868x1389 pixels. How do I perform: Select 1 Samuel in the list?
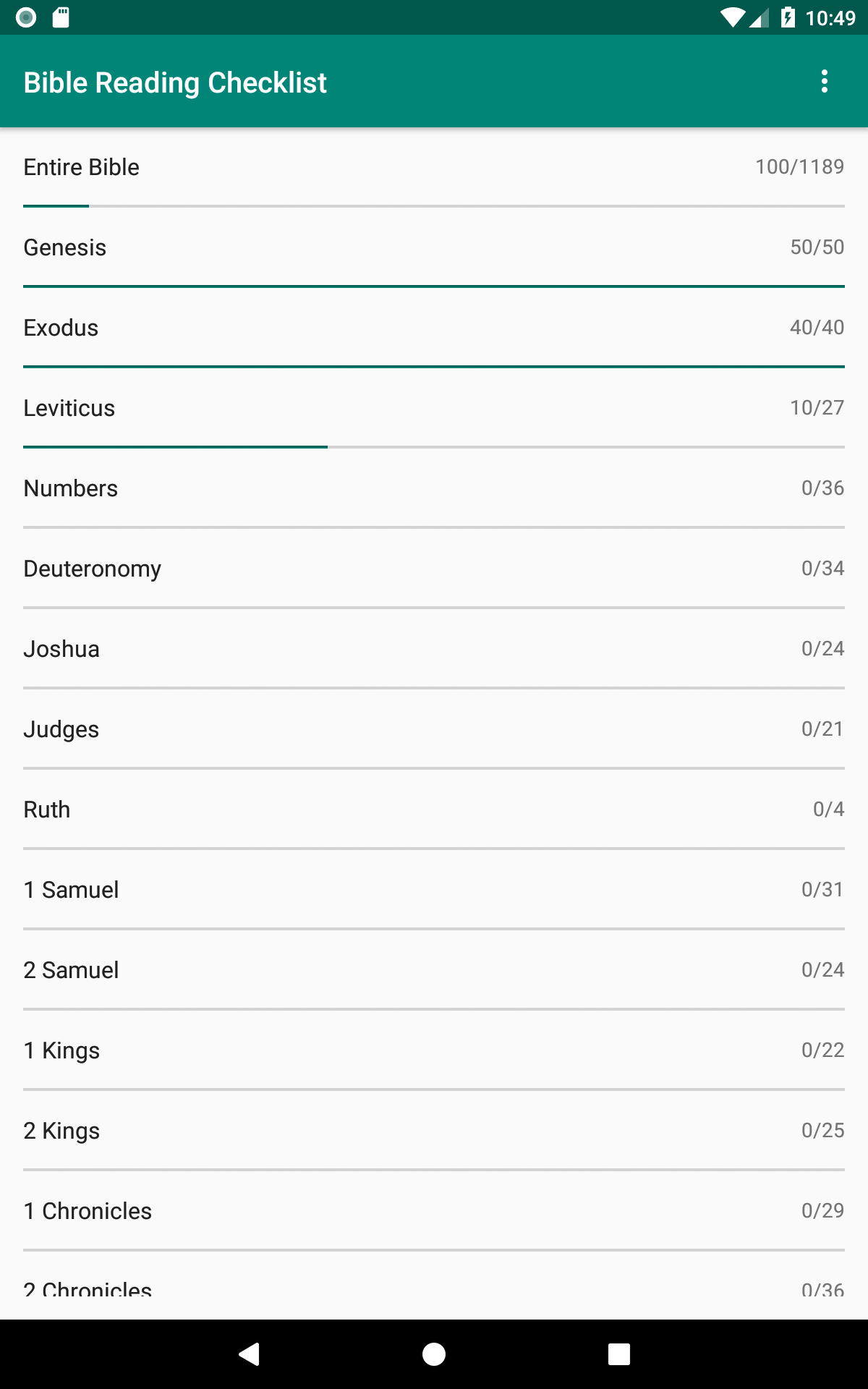(x=434, y=890)
